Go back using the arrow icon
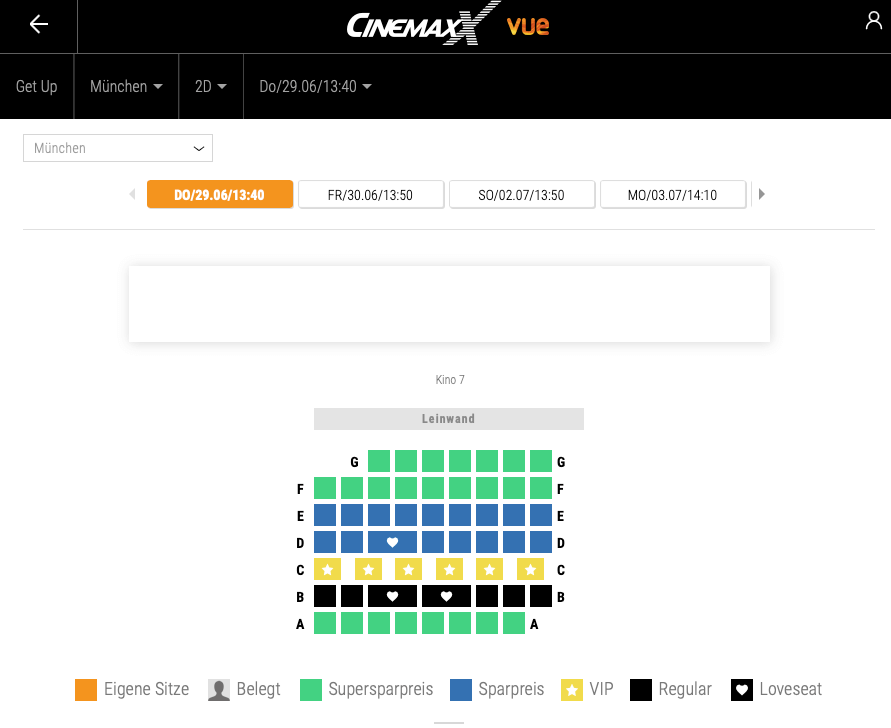Screen dimensions: 891x728 tap(39, 24)
